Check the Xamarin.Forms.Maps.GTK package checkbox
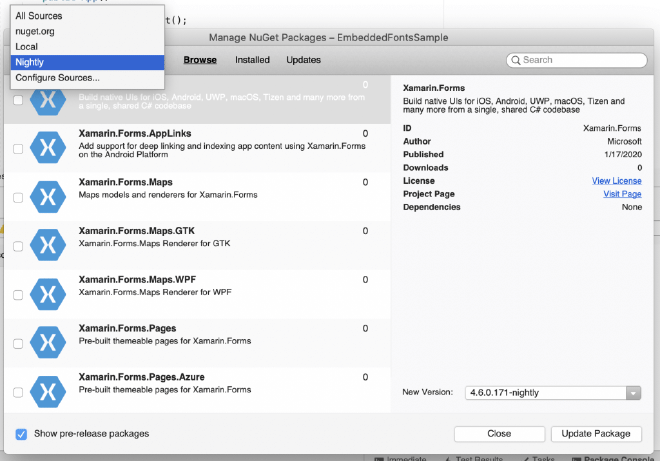The height and width of the screenshot is (461, 660). (18, 246)
